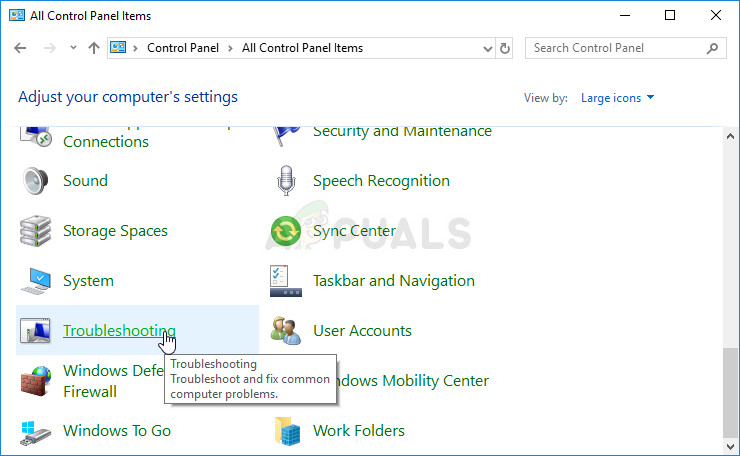The image size is (740, 456).
Task: Open the Taskbar and Navigation link
Action: click(x=394, y=281)
